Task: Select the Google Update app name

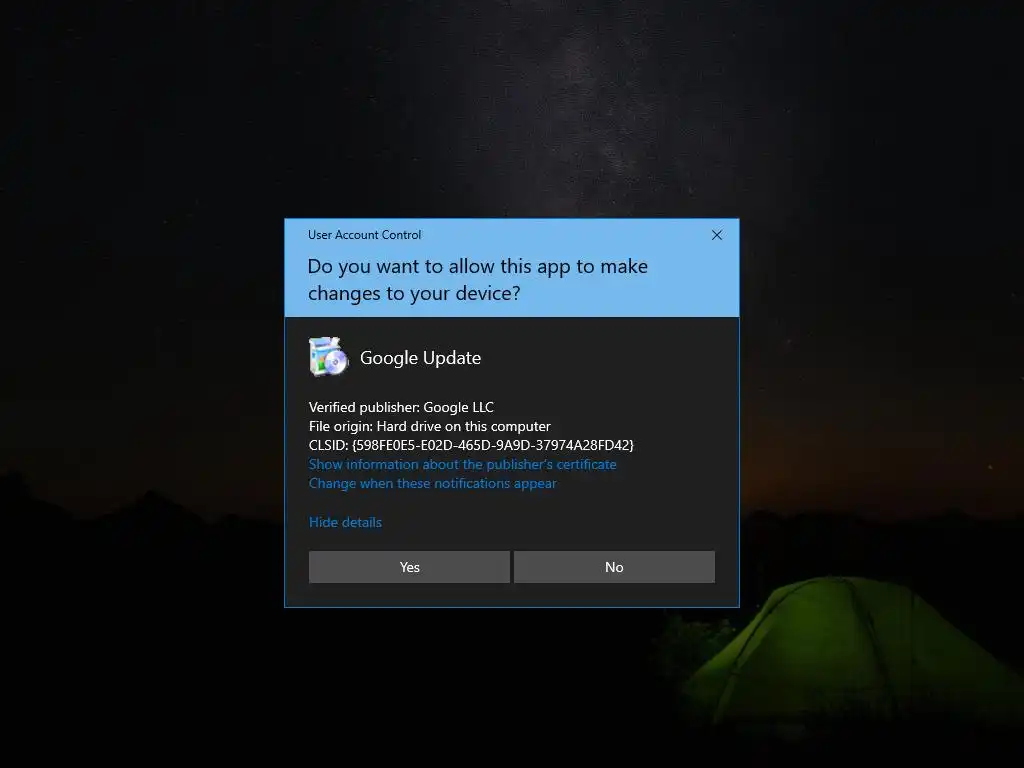Action: coord(420,358)
